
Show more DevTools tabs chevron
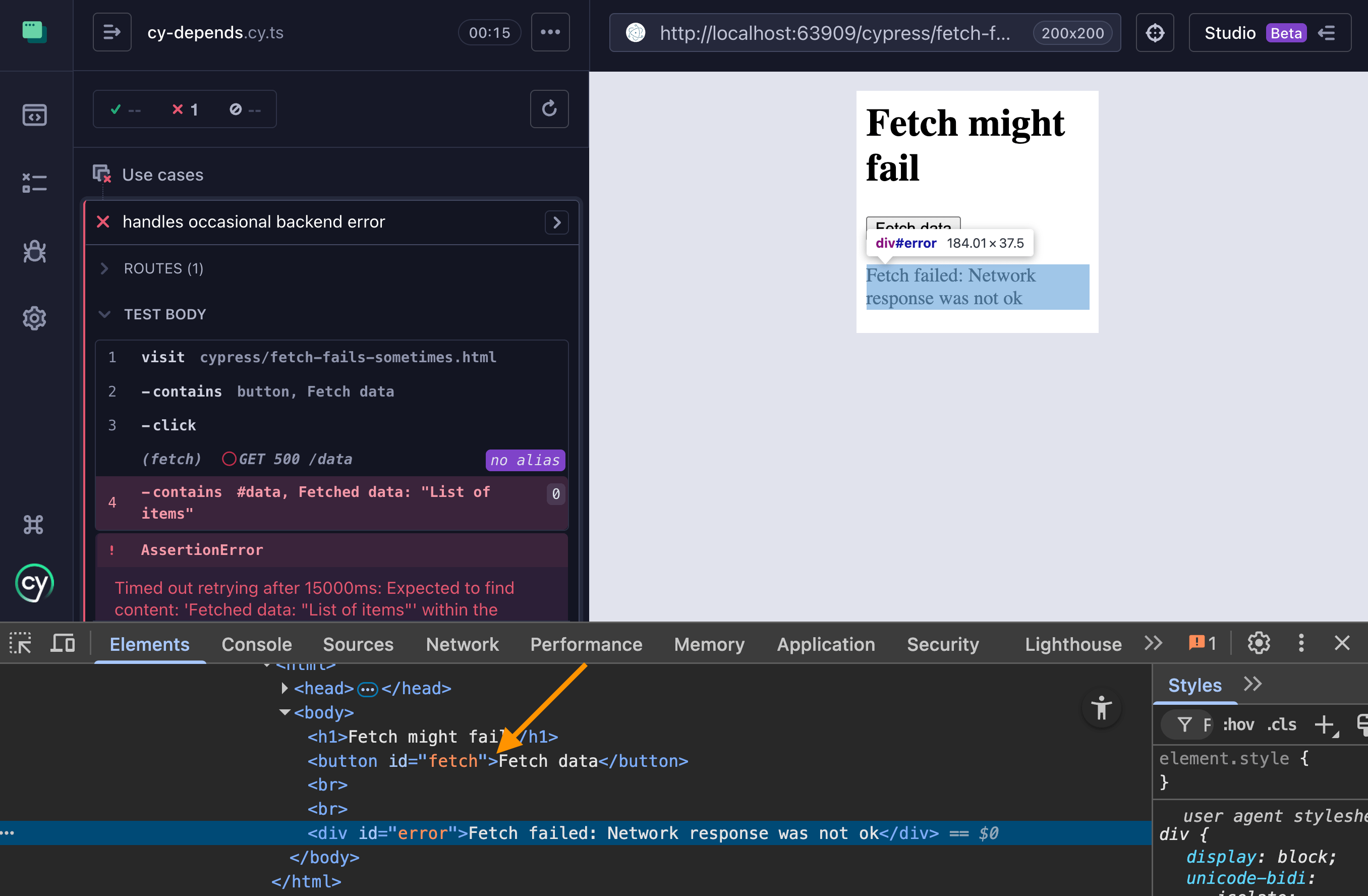(1153, 643)
